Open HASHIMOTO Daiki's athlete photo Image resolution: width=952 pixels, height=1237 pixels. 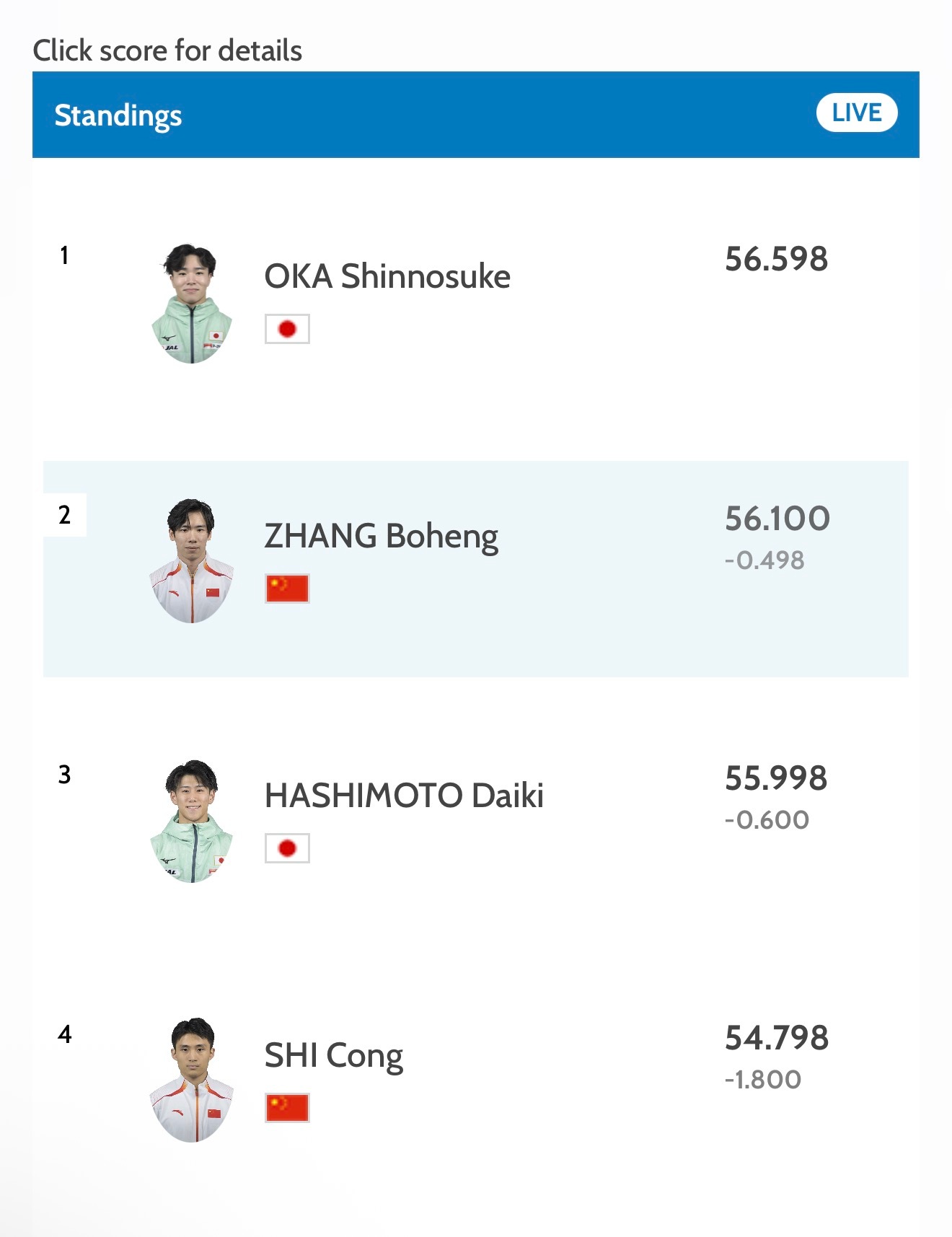[x=192, y=821]
